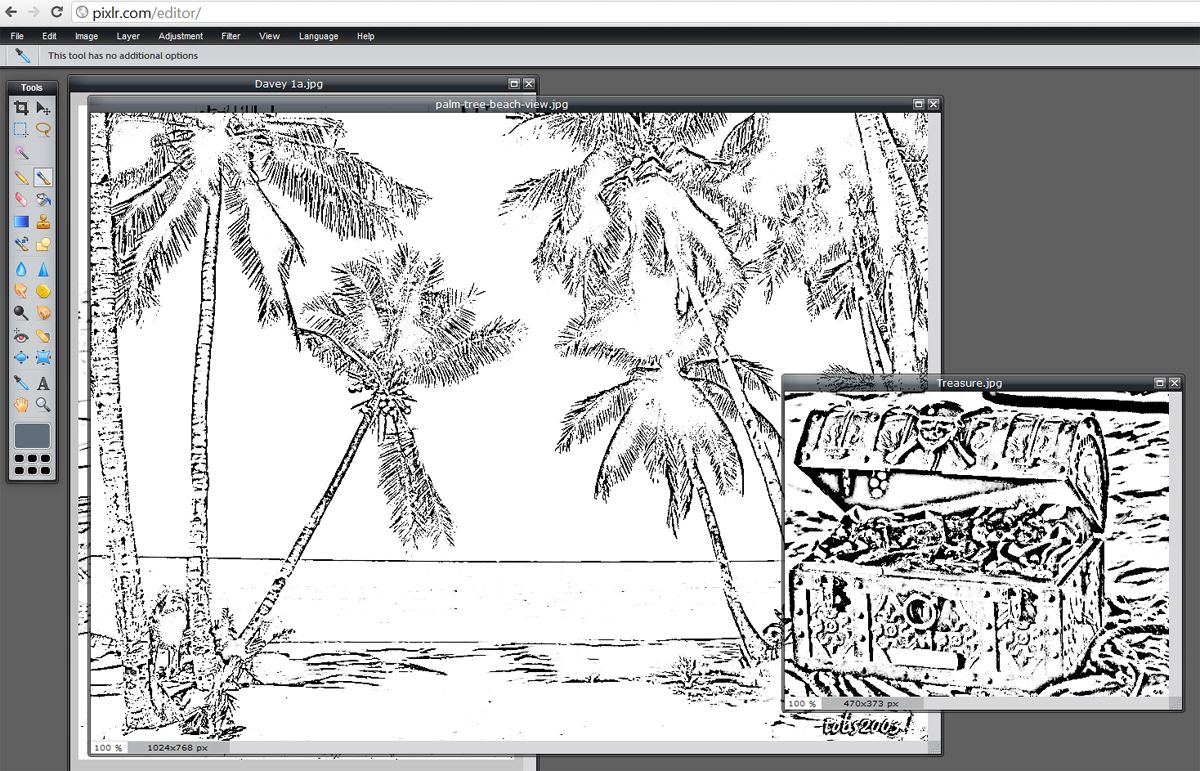Open the Filter menu
Viewport: 1200px width, 771px height.
(x=230, y=36)
